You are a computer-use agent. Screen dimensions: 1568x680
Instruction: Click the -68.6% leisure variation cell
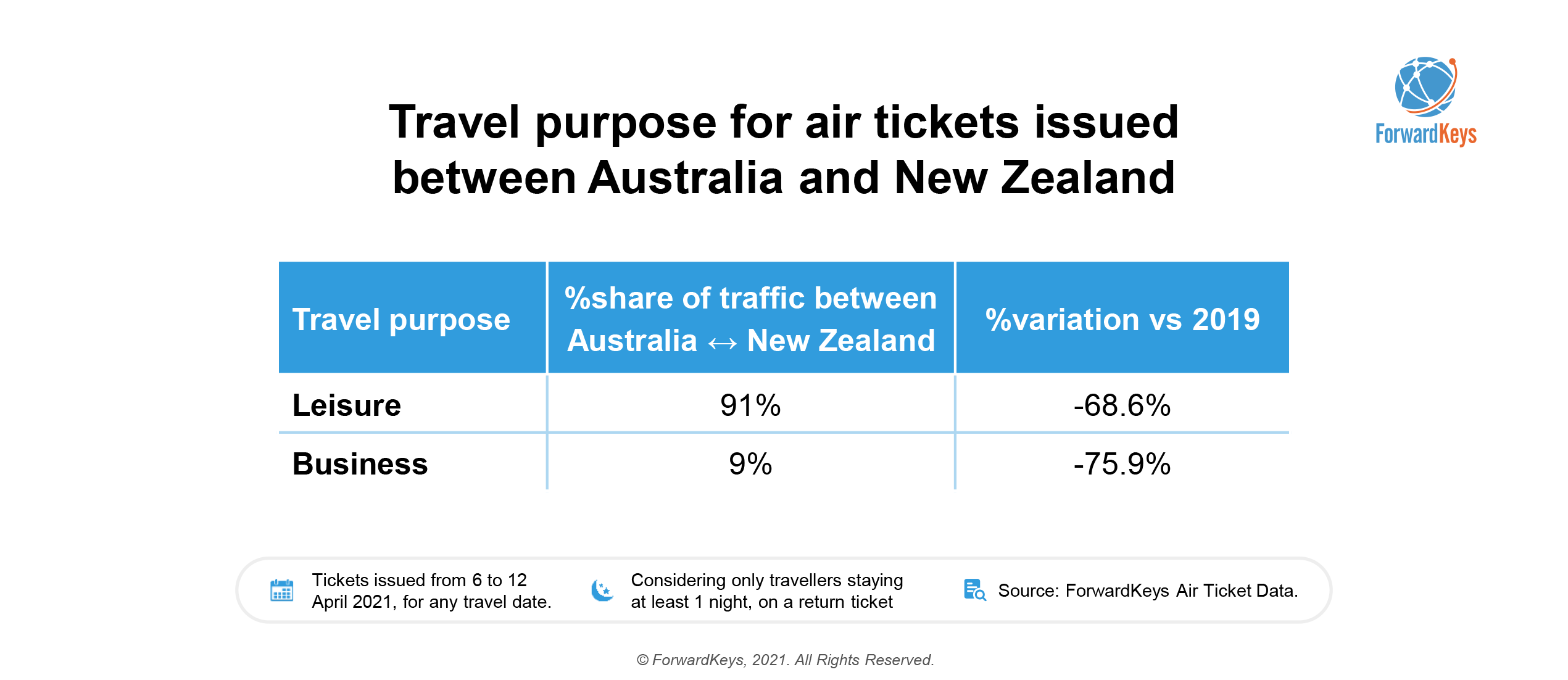(1122, 405)
